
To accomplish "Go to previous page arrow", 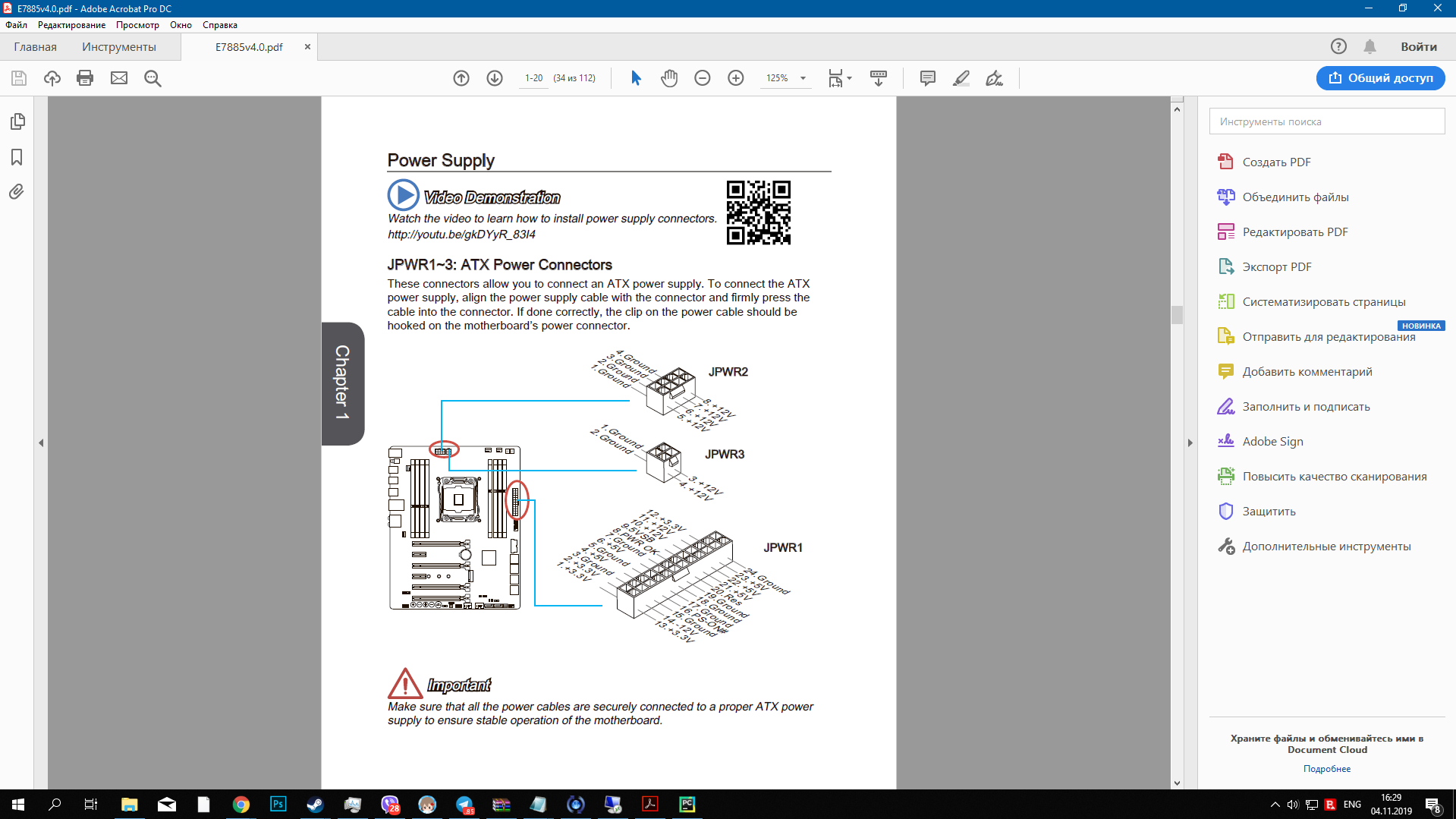I will pyautogui.click(x=461, y=78).
